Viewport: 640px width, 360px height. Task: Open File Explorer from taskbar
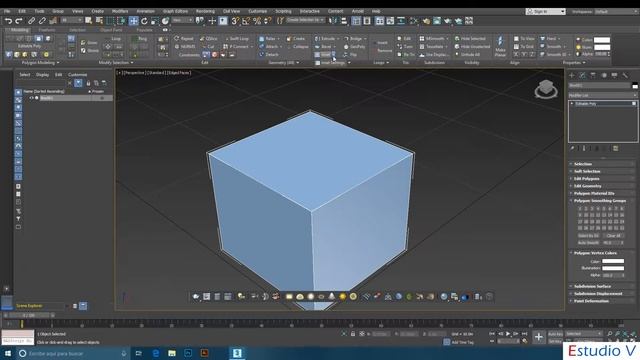coord(172,353)
